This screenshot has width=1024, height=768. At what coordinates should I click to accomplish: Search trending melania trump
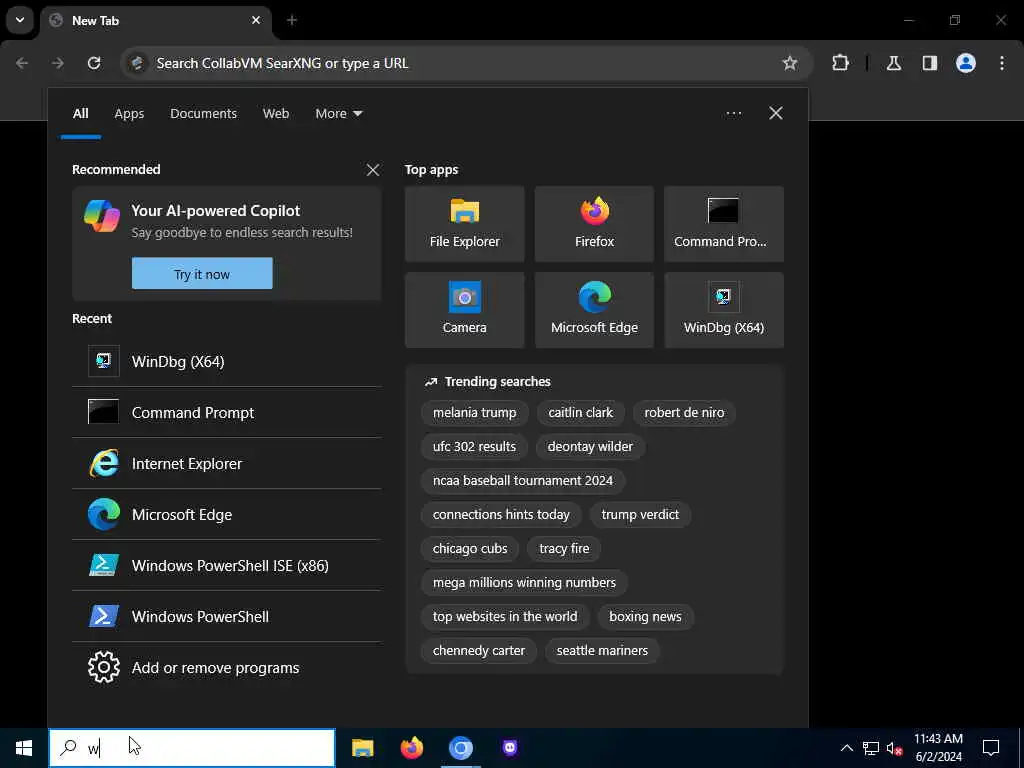tap(474, 413)
